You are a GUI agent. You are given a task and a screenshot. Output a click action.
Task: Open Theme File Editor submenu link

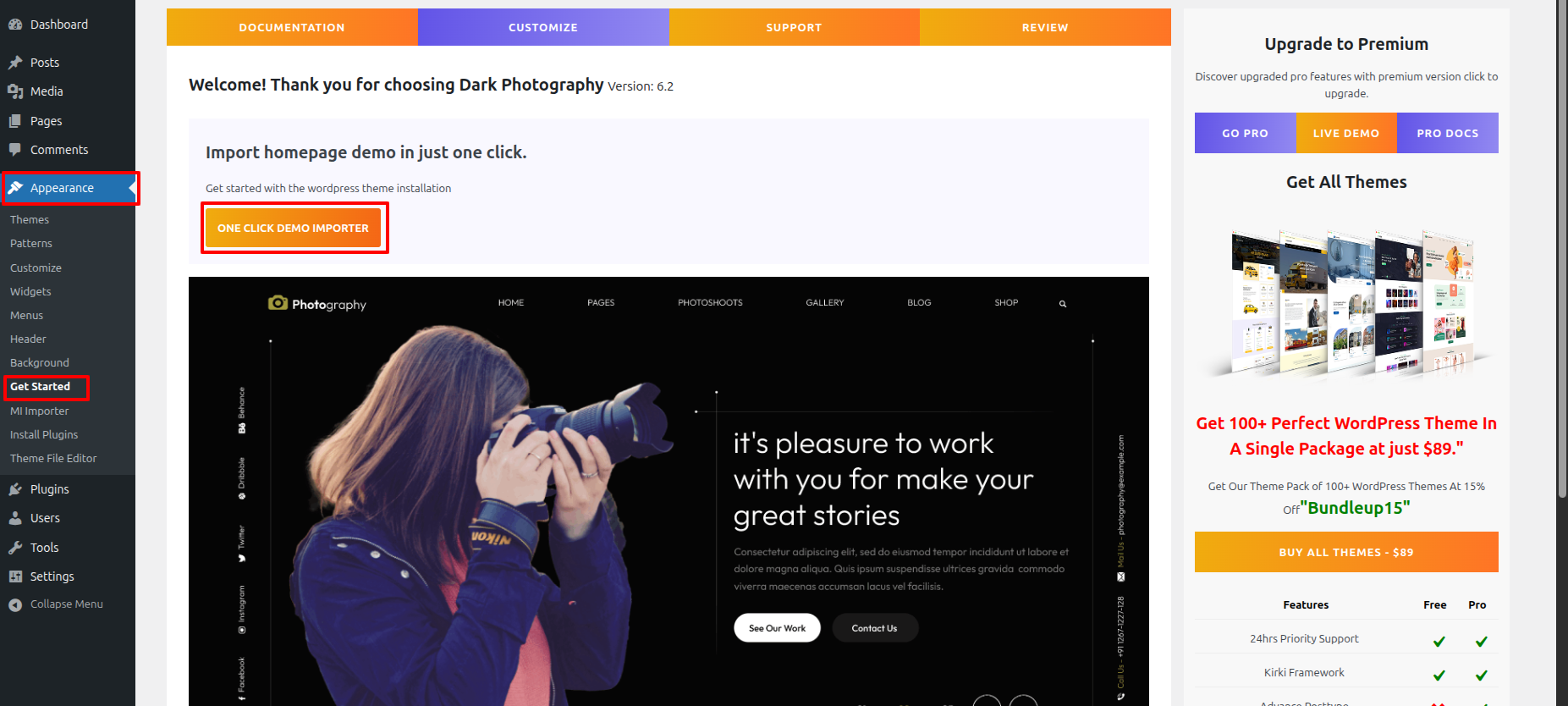coord(53,458)
